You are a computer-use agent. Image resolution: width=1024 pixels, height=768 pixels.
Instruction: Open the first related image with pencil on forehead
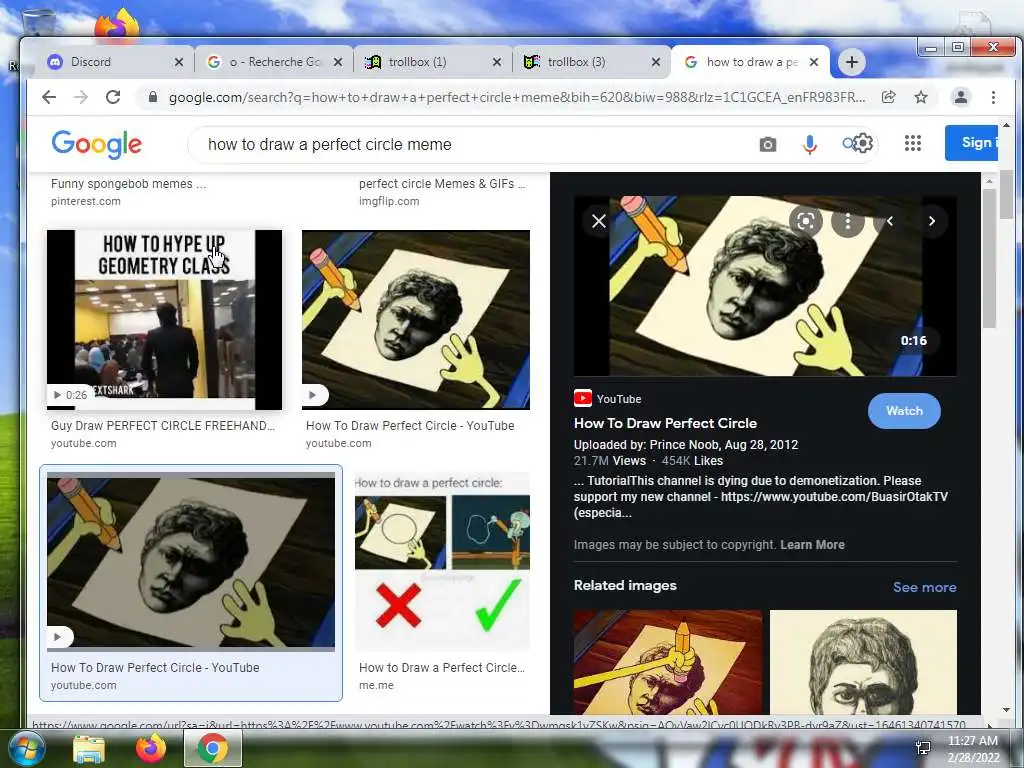(x=667, y=662)
